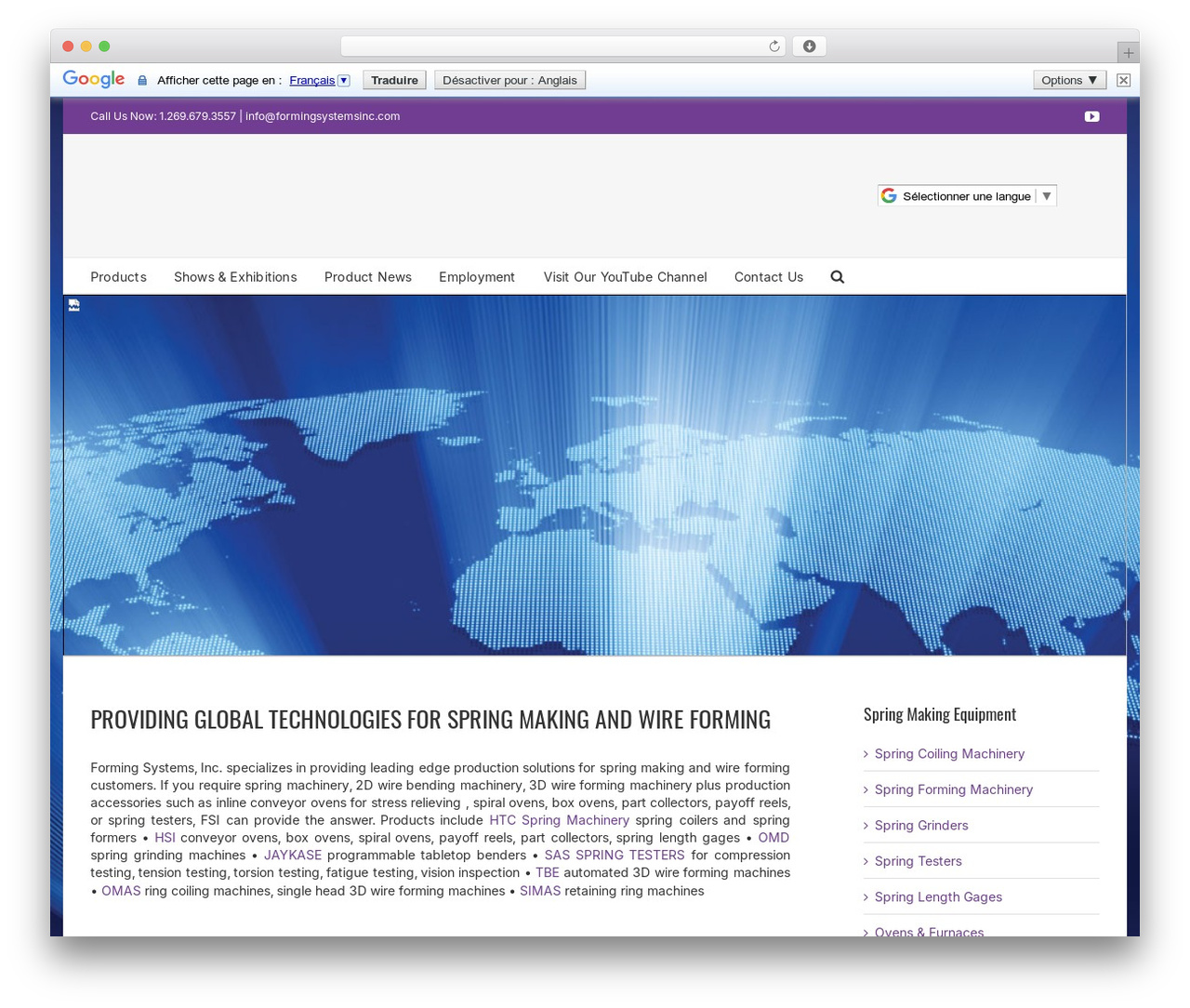Visit the JAYKASE link
Viewport: 1190px width, 1008px height.
click(293, 855)
